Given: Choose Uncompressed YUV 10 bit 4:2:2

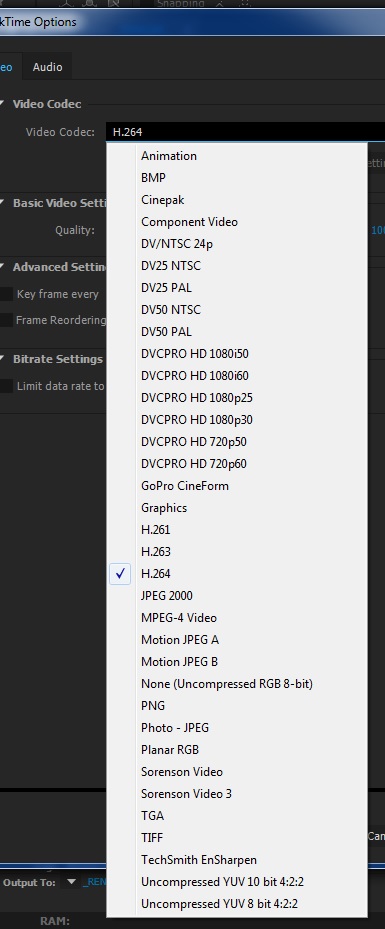Looking at the screenshot, I should pyautogui.click(x=237, y=882).
